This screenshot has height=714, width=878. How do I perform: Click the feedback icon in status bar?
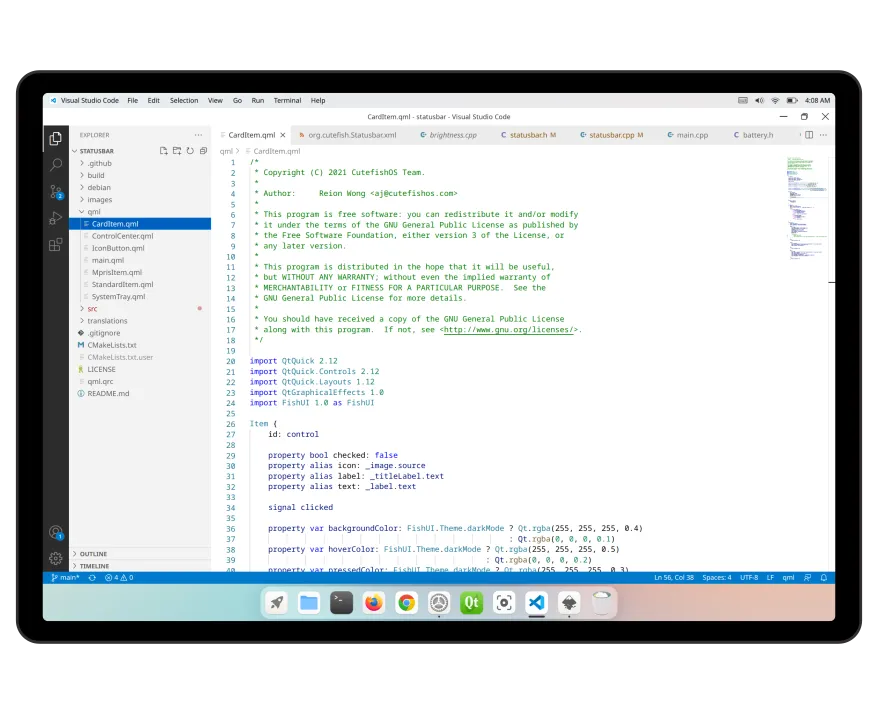[807, 577]
